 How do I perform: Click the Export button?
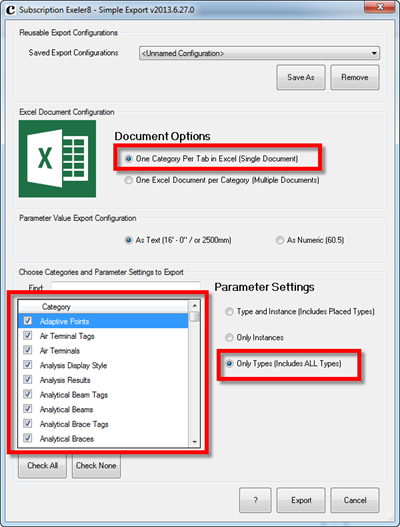click(x=301, y=500)
